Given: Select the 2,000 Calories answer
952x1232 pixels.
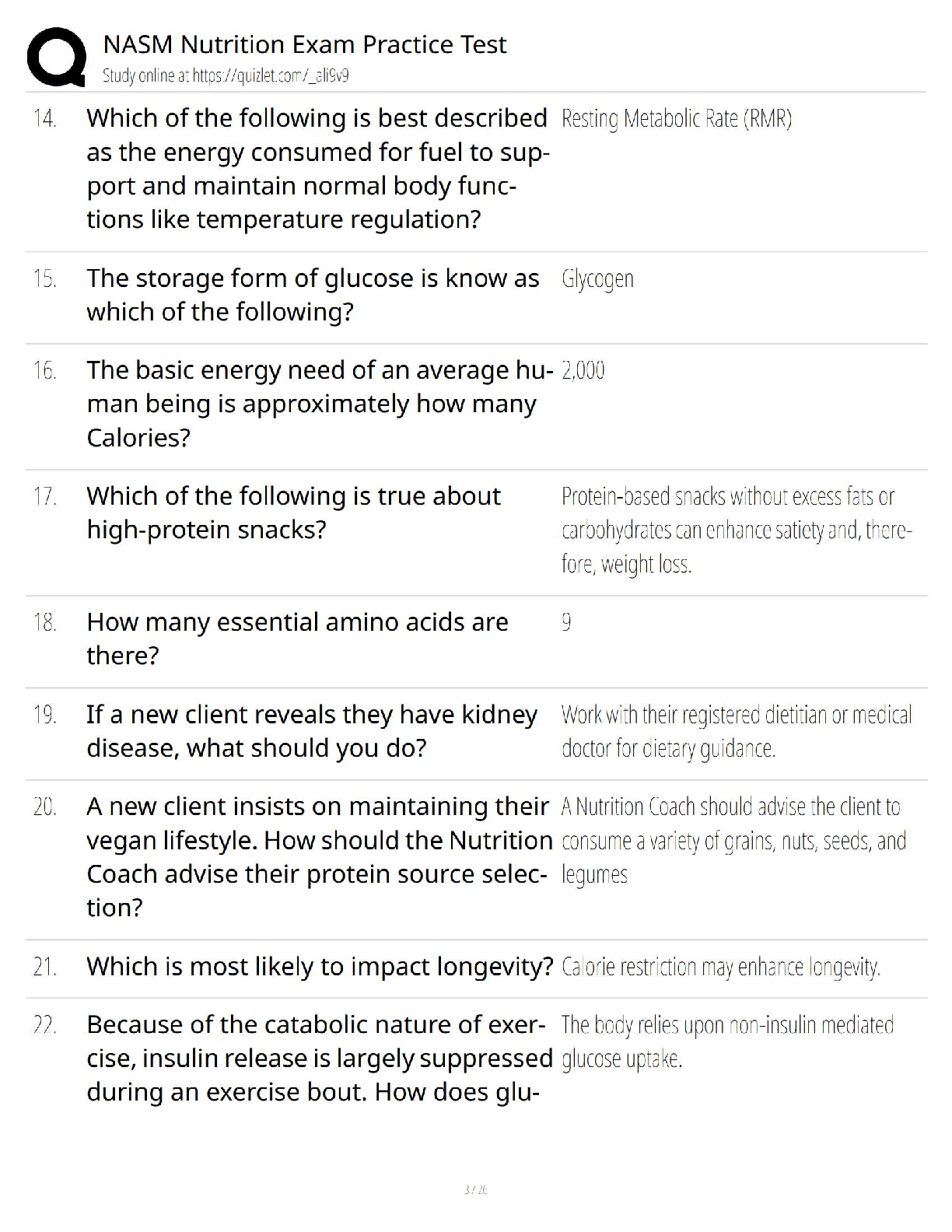Looking at the screenshot, I should 583,370.
